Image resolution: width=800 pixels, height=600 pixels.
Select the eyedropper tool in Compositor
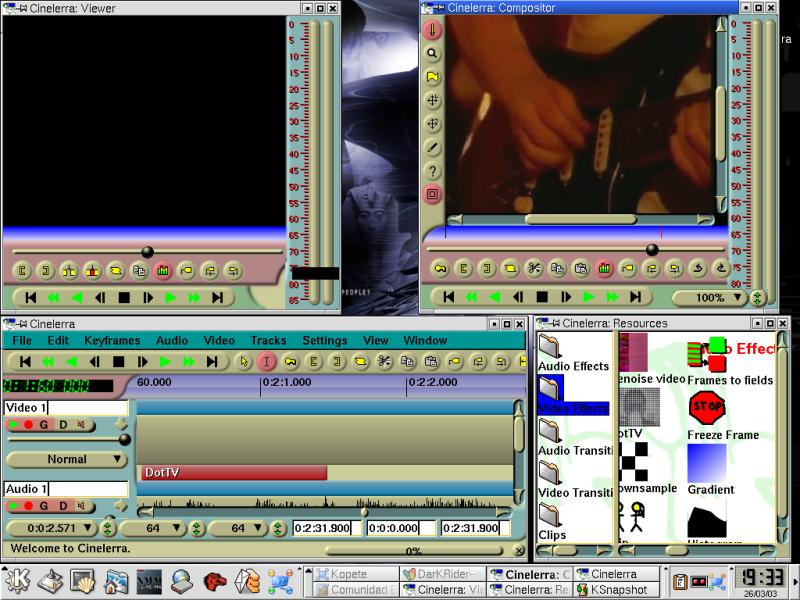click(x=432, y=147)
